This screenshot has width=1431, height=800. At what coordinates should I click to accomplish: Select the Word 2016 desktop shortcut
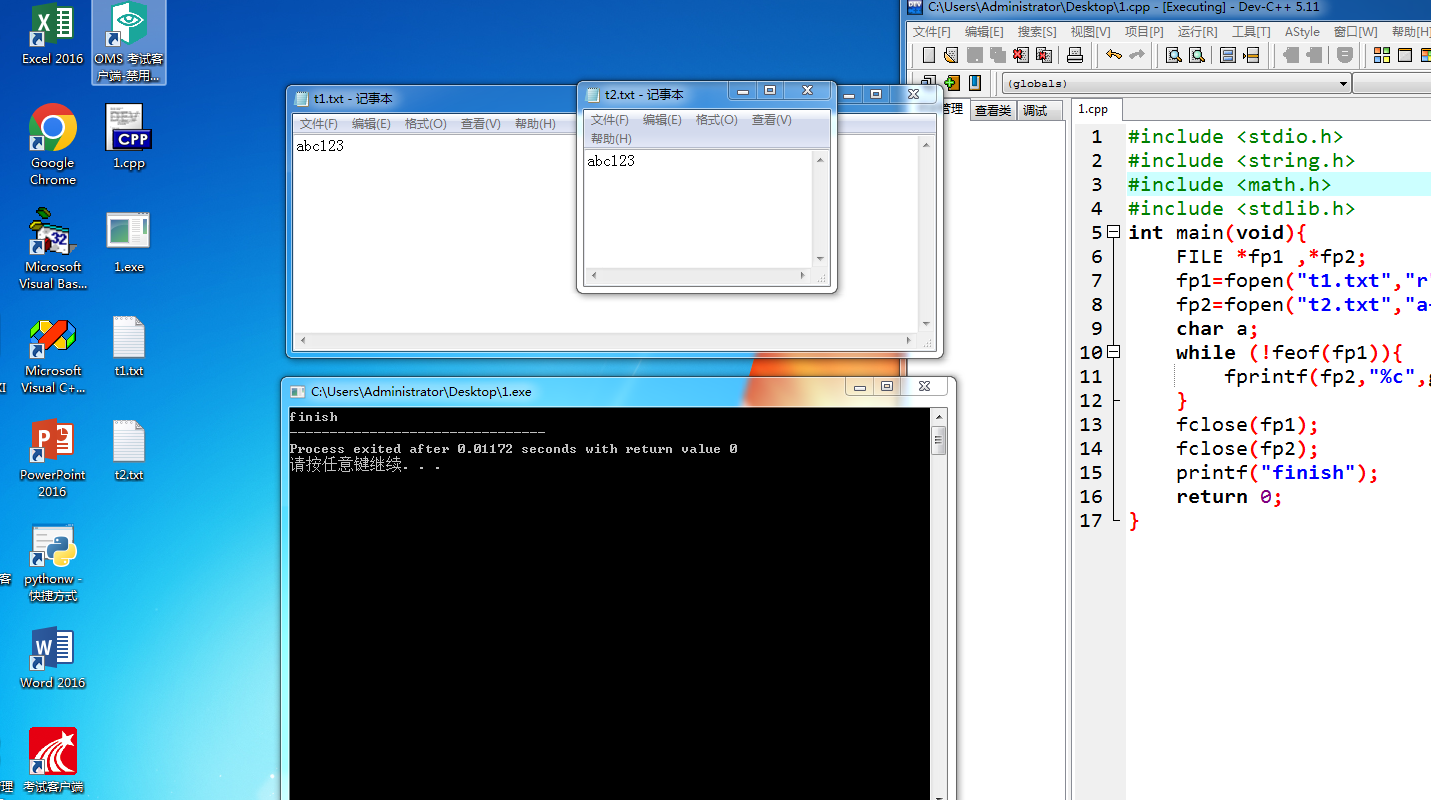click(x=53, y=658)
